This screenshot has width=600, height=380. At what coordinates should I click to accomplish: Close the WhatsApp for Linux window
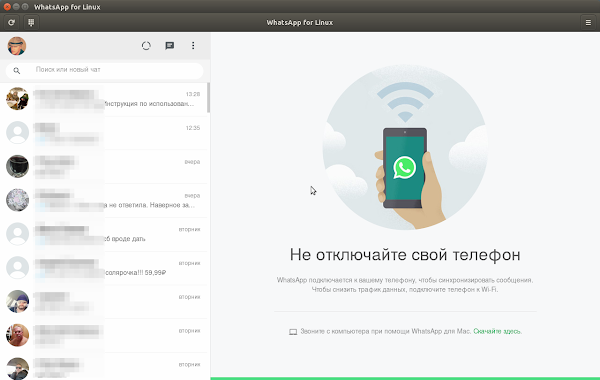[x=7, y=7]
